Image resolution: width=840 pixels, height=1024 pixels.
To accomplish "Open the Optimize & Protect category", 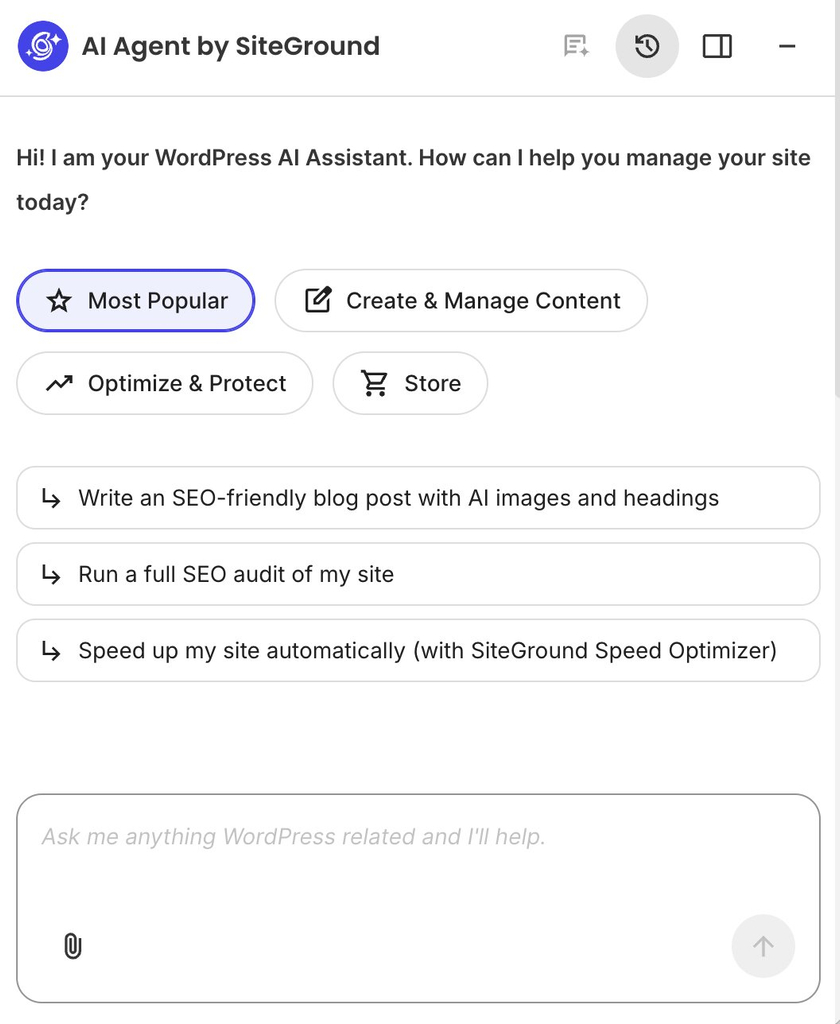I will pyautogui.click(x=165, y=383).
